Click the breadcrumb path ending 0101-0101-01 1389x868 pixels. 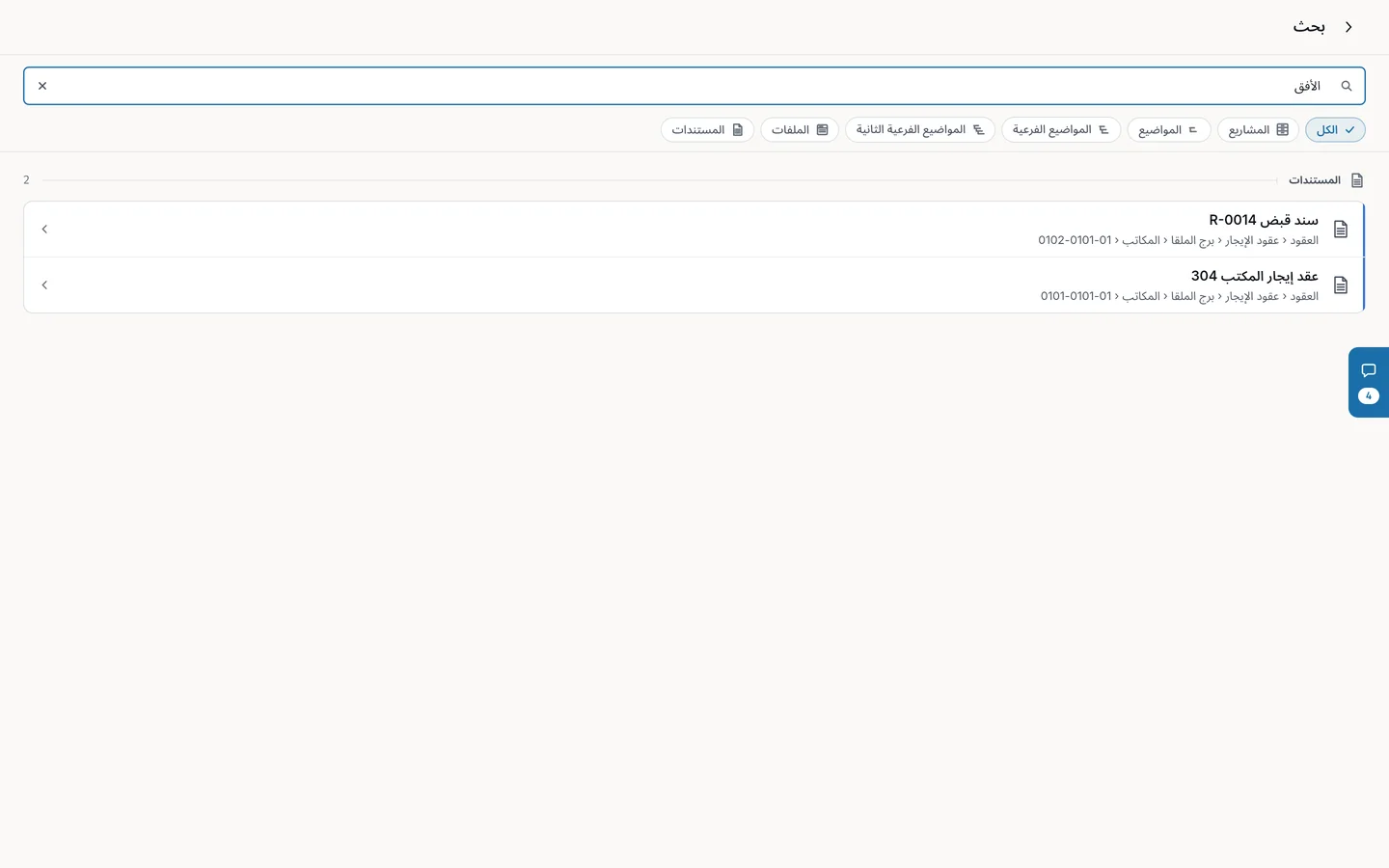(1179, 296)
